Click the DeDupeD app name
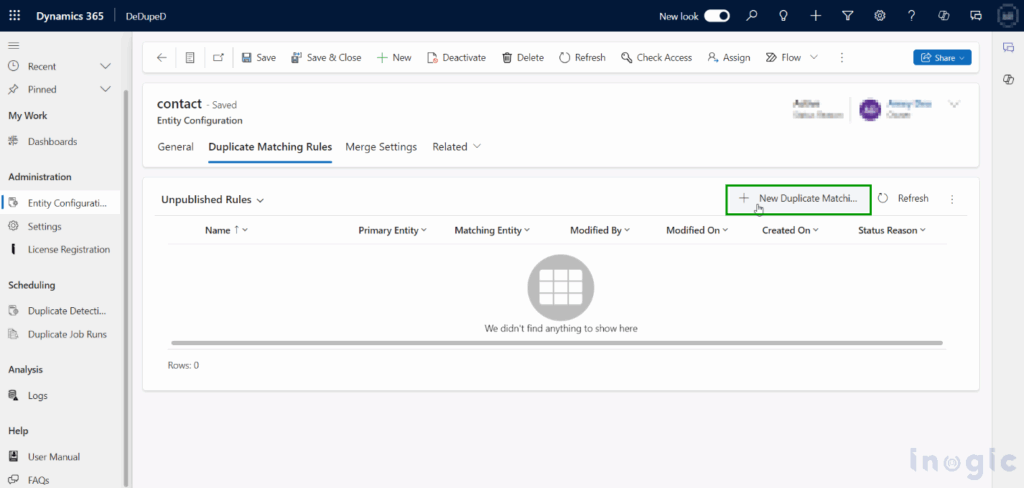This screenshot has width=1024, height=488. pos(146,16)
